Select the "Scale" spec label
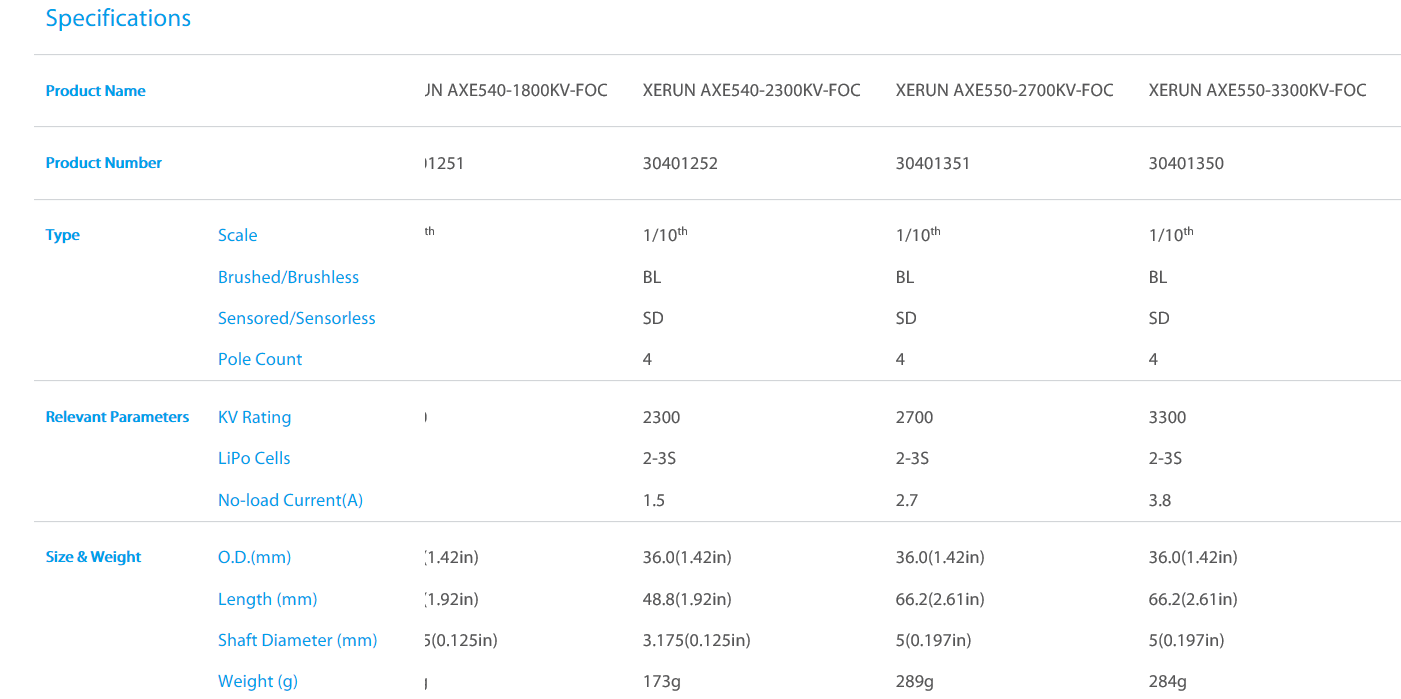1401x699 pixels. click(x=238, y=235)
